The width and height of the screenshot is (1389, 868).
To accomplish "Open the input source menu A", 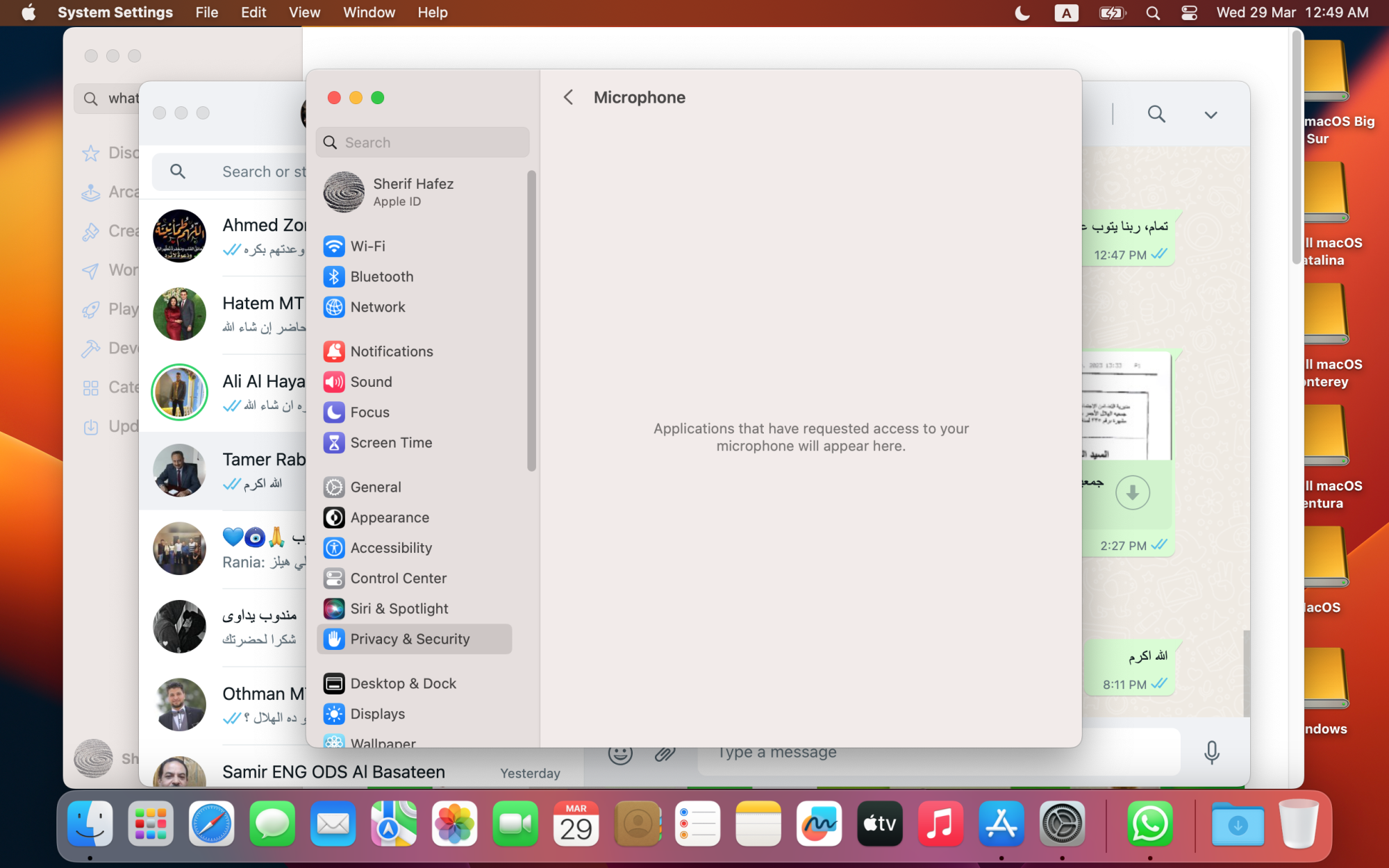I will [x=1065, y=12].
